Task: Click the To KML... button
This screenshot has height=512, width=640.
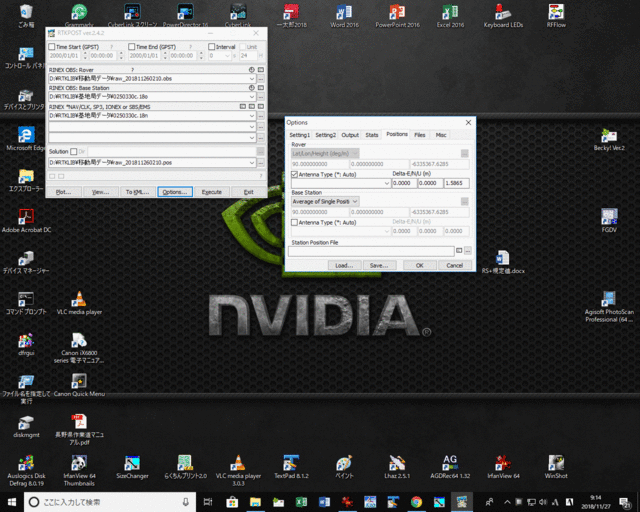Action: (x=137, y=192)
